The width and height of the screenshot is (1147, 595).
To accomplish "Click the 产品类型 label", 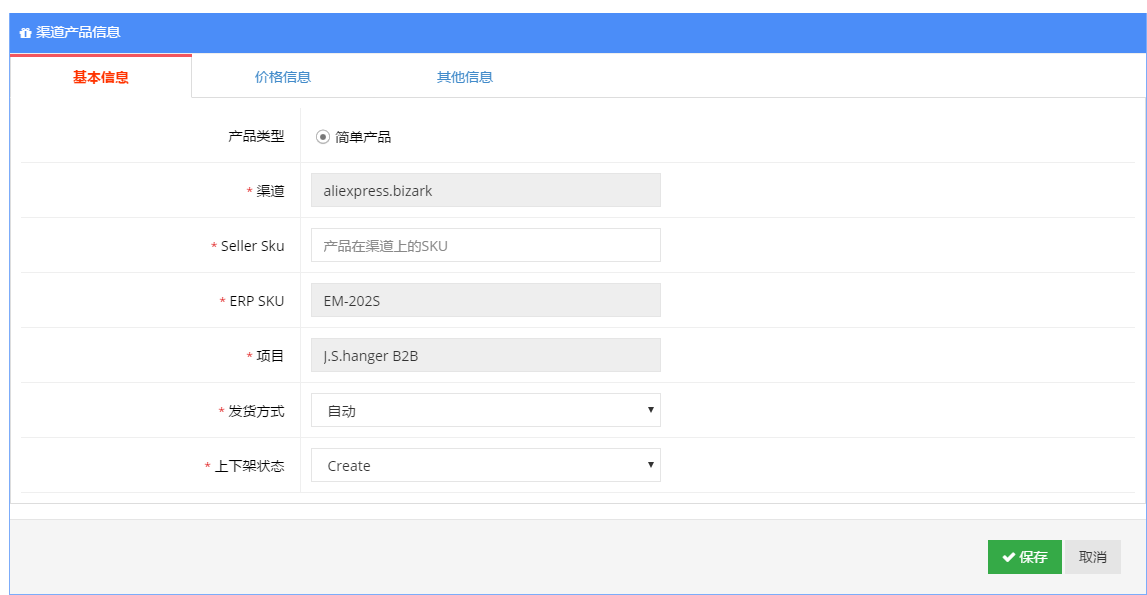I will point(256,136).
